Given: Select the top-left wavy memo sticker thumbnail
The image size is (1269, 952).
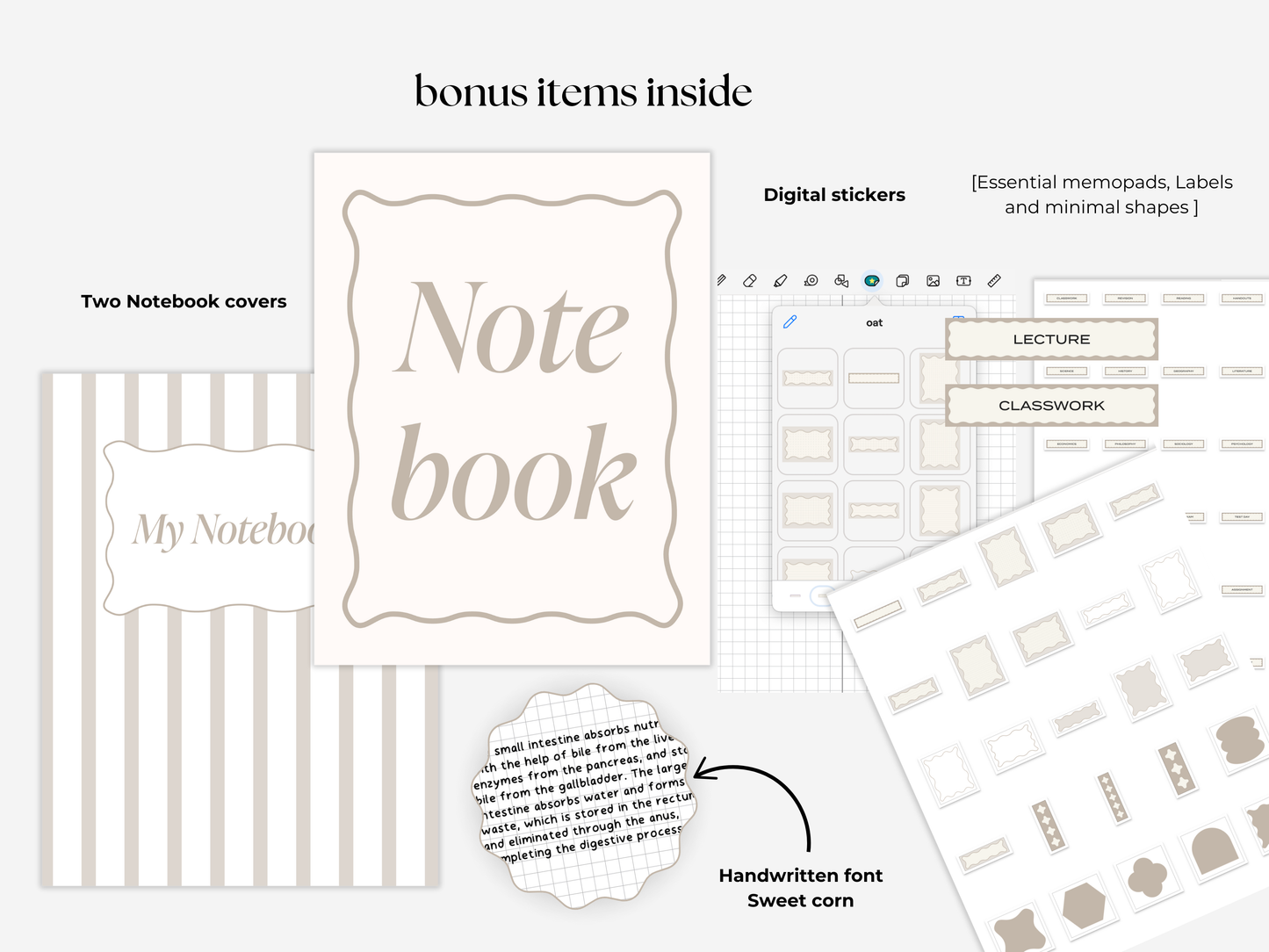Looking at the screenshot, I should pos(807,378).
